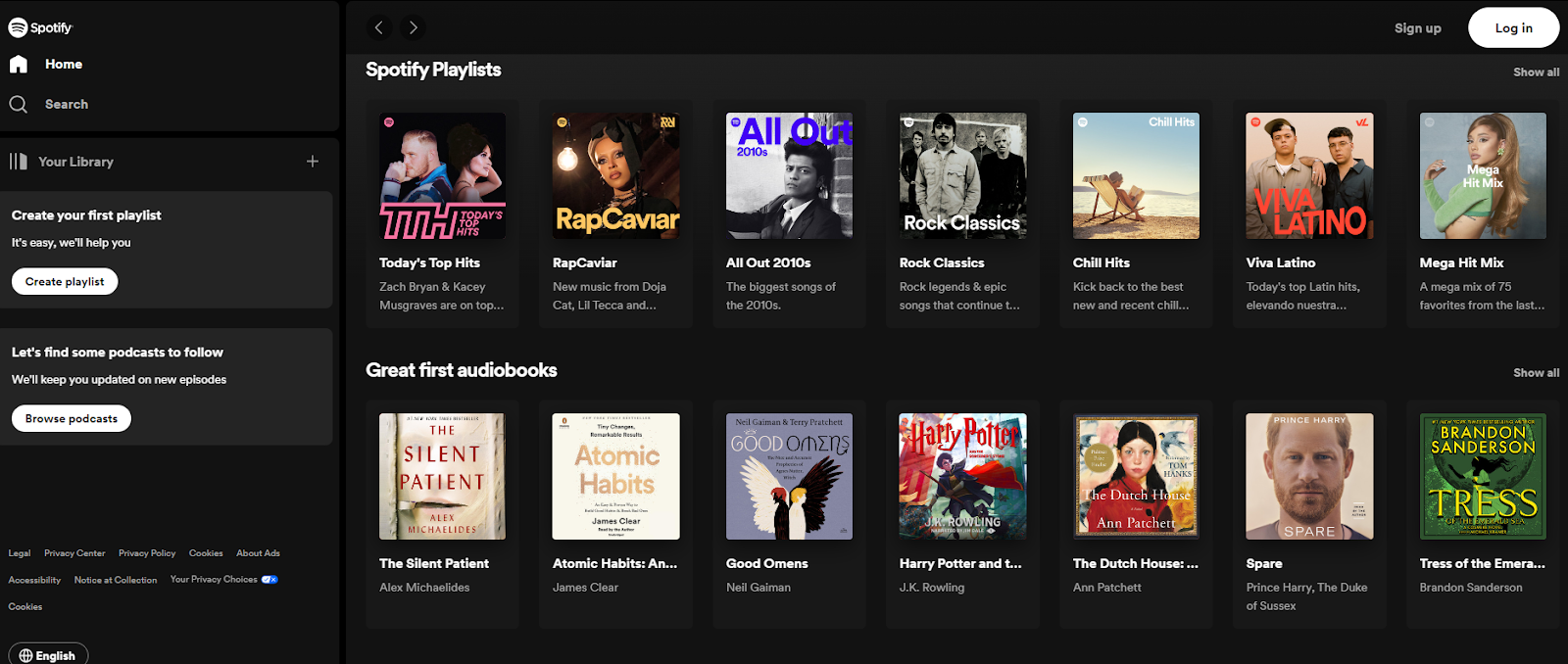Click the Your Library label
This screenshot has height=664, width=1568.
point(76,162)
